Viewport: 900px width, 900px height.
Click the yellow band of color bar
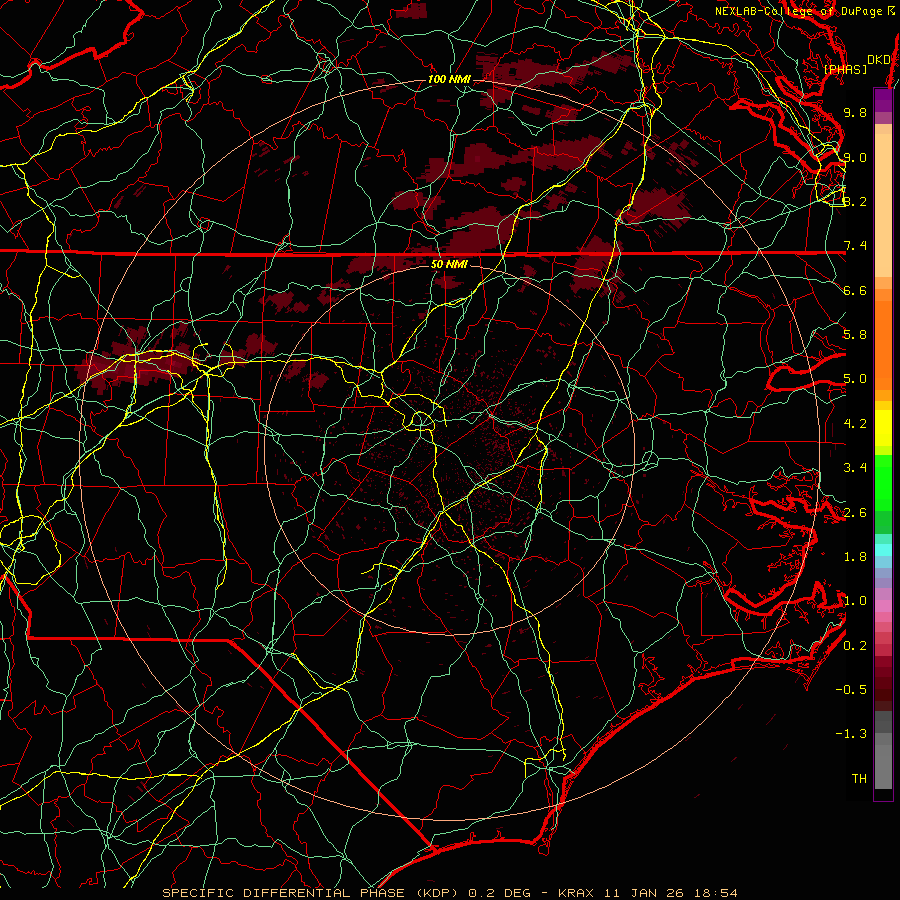pyautogui.click(x=883, y=428)
